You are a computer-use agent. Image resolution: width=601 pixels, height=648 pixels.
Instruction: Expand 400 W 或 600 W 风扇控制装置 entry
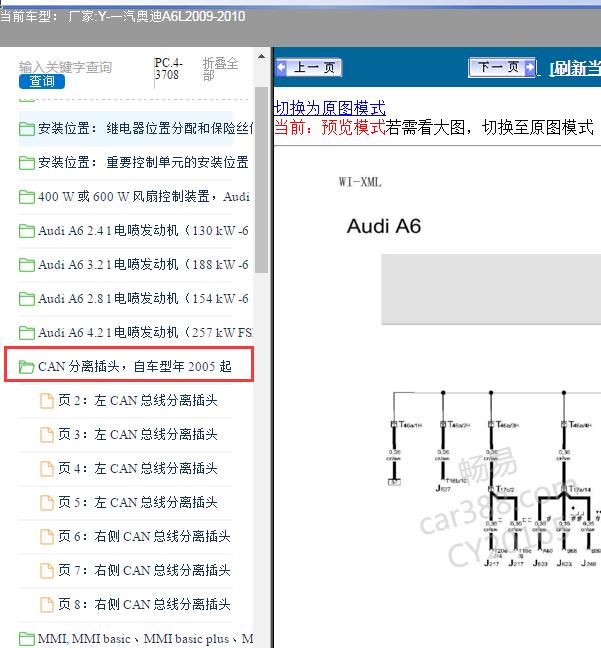[144, 196]
